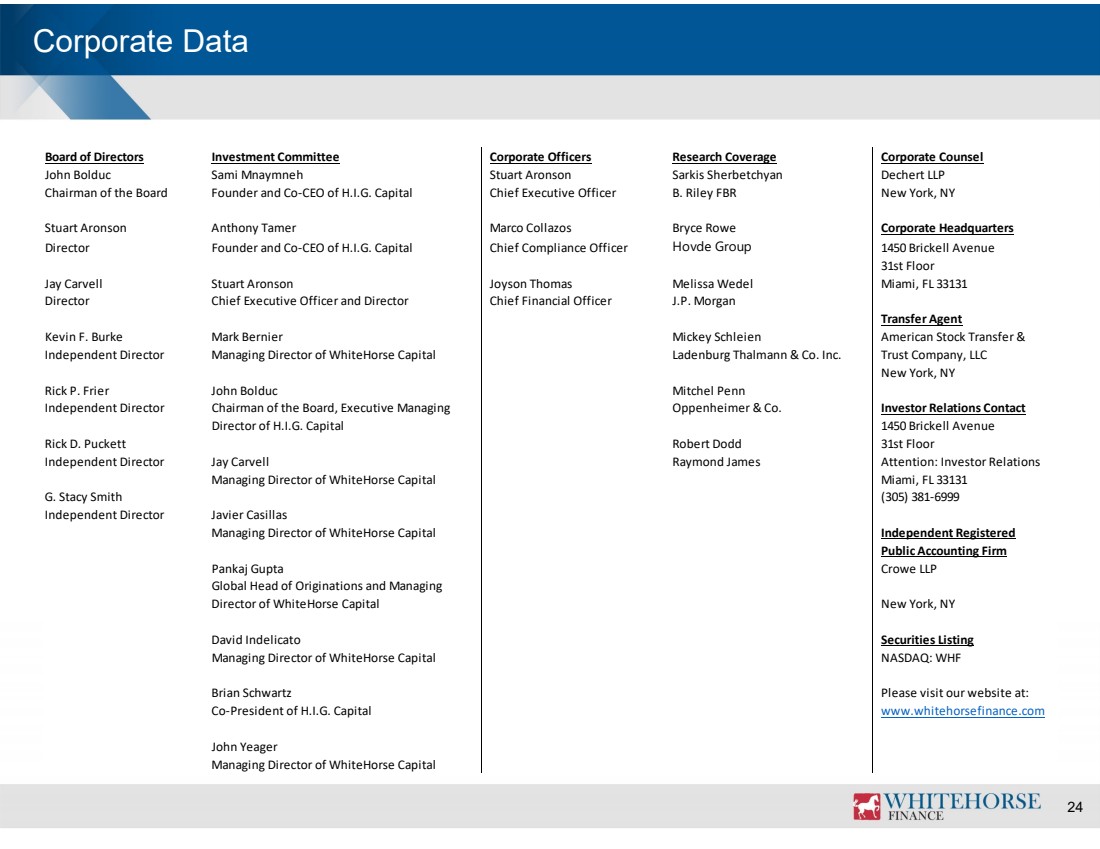
Task: Select 'Marco Collazos' under Corporate Officers
Action: [x=530, y=228]
